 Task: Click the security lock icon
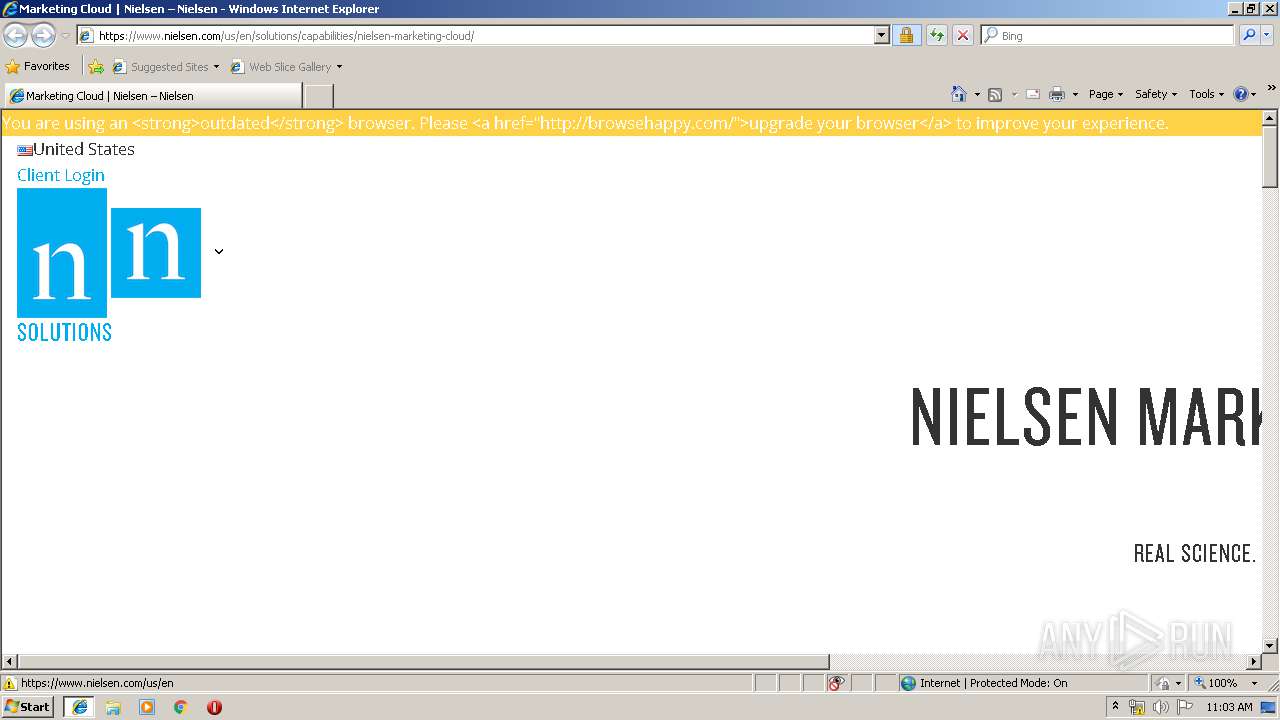click(x=906, y=35)
